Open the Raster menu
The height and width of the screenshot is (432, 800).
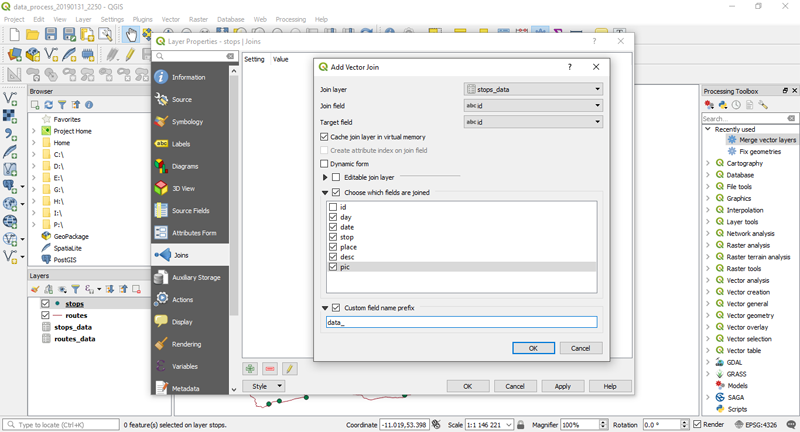point(198,19)
